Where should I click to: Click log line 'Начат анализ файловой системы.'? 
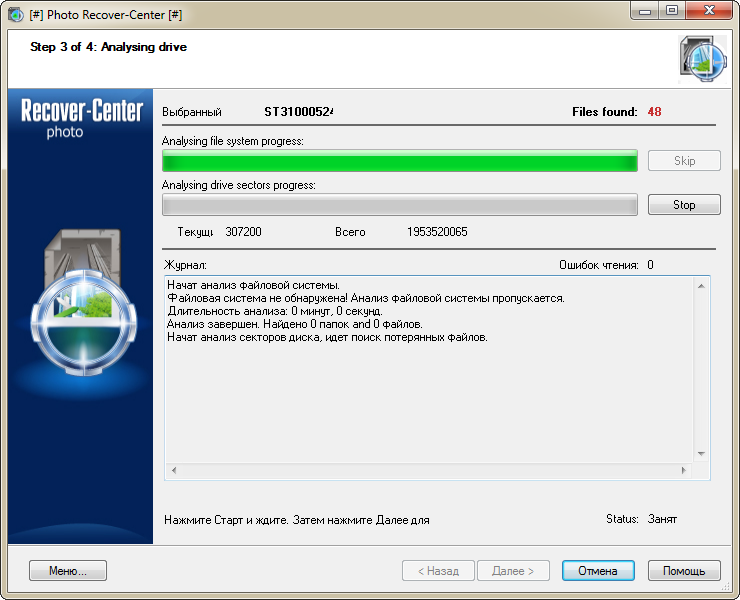click(253, 285)
